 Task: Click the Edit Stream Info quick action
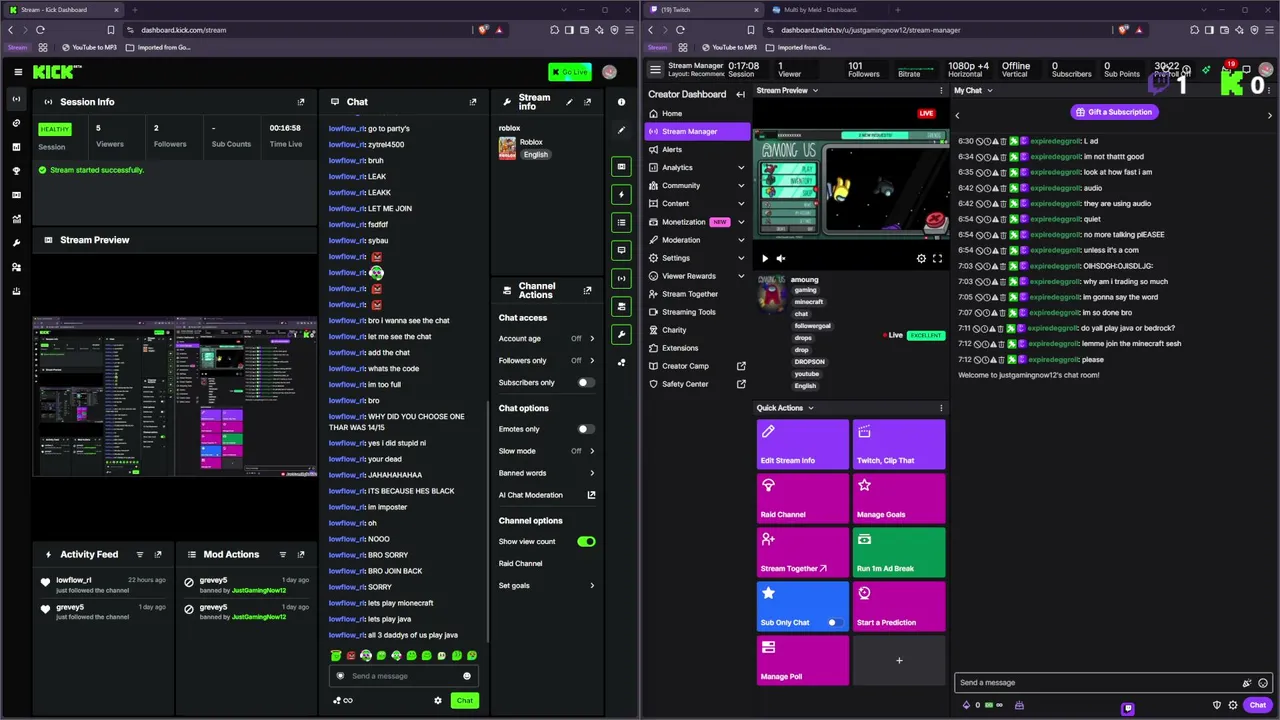(803, 443)
